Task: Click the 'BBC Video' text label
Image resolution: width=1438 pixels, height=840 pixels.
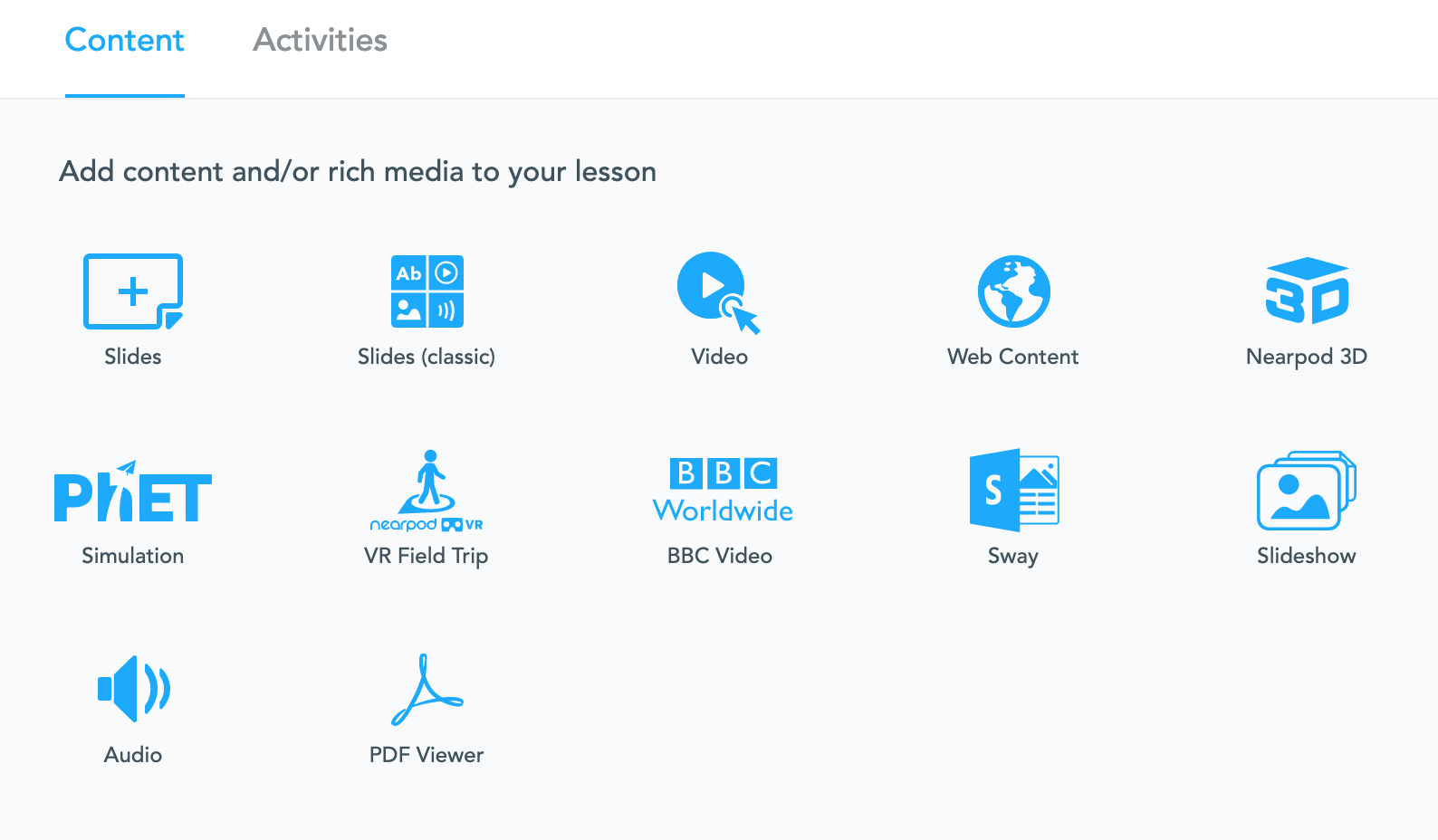Action: [720, 556]
